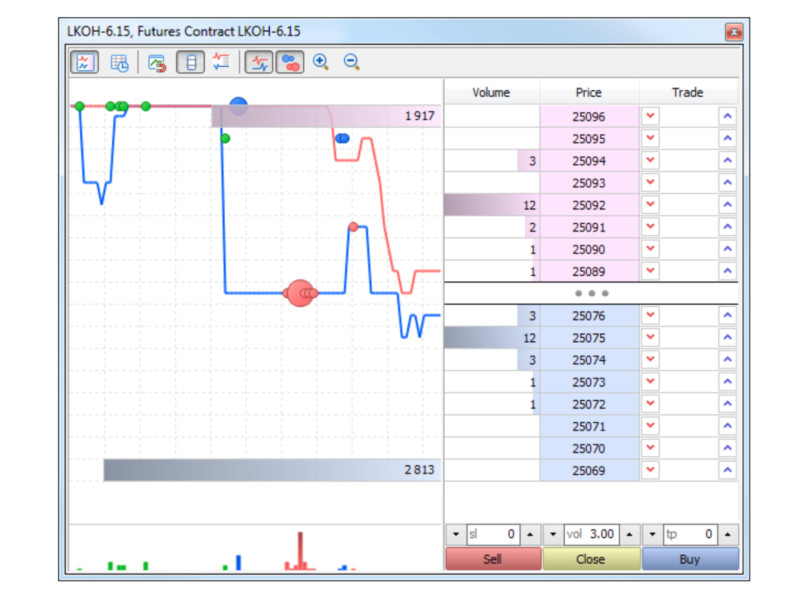Toggle the tick chart display button
This screenshot has width=800, height=599.
click(84, 62)
